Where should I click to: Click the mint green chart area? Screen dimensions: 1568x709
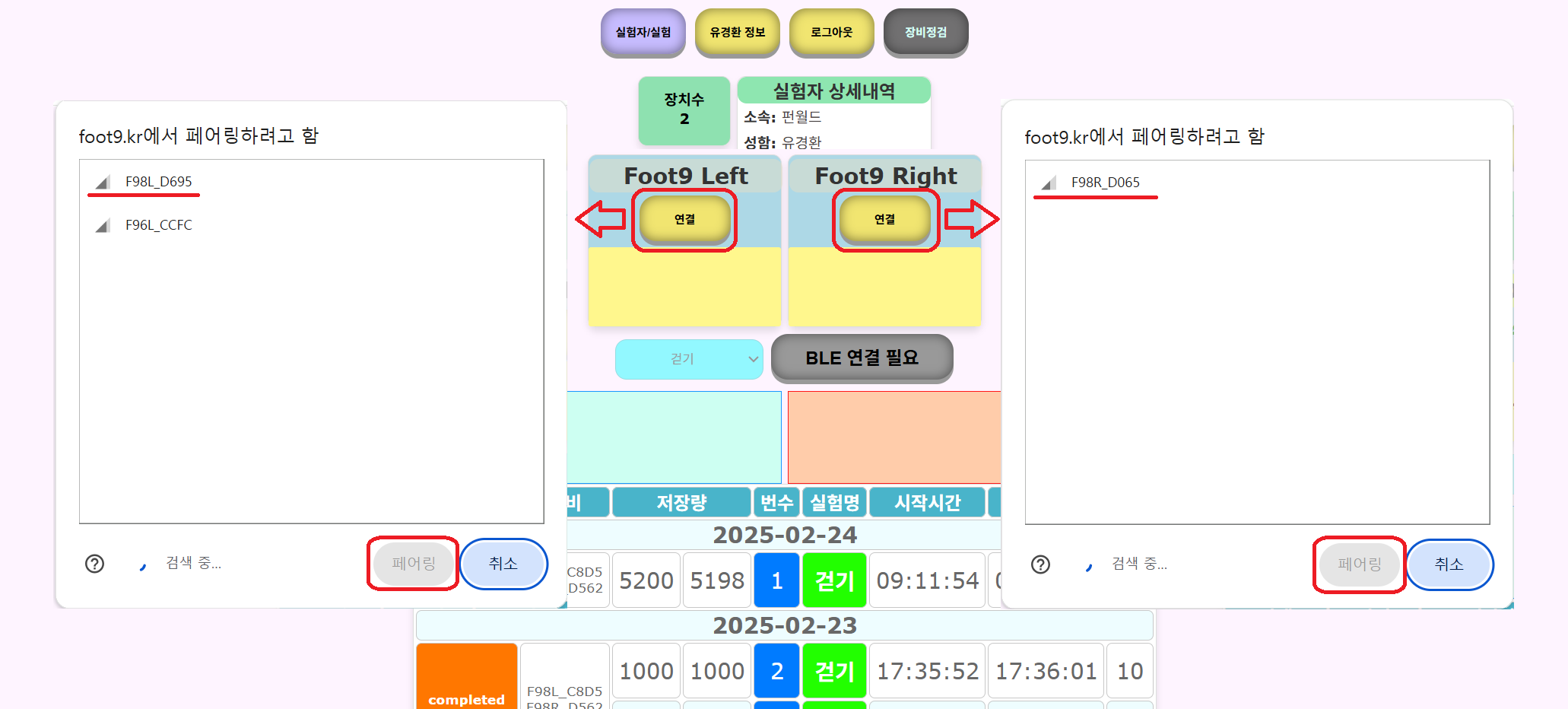[674, 437]
